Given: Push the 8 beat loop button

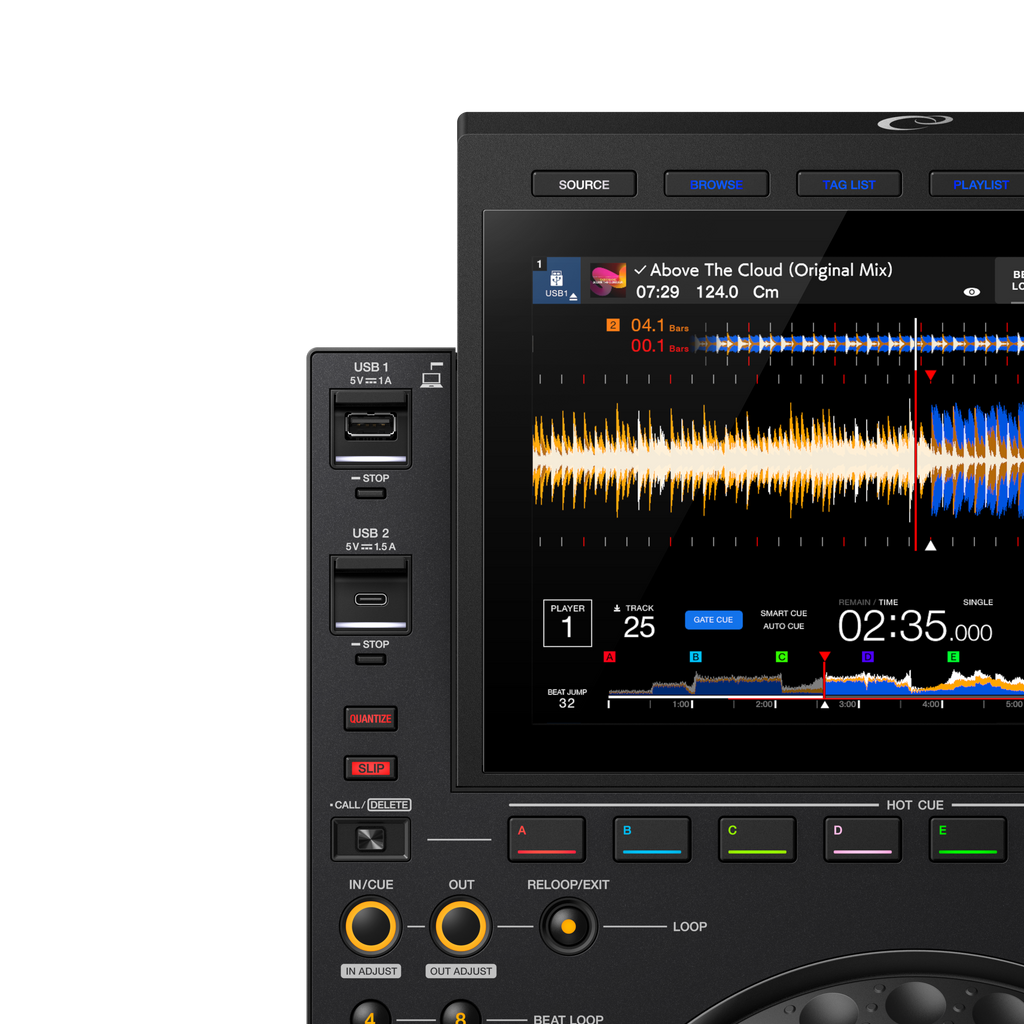Looking at the screenshot, I should (460, 1012).
